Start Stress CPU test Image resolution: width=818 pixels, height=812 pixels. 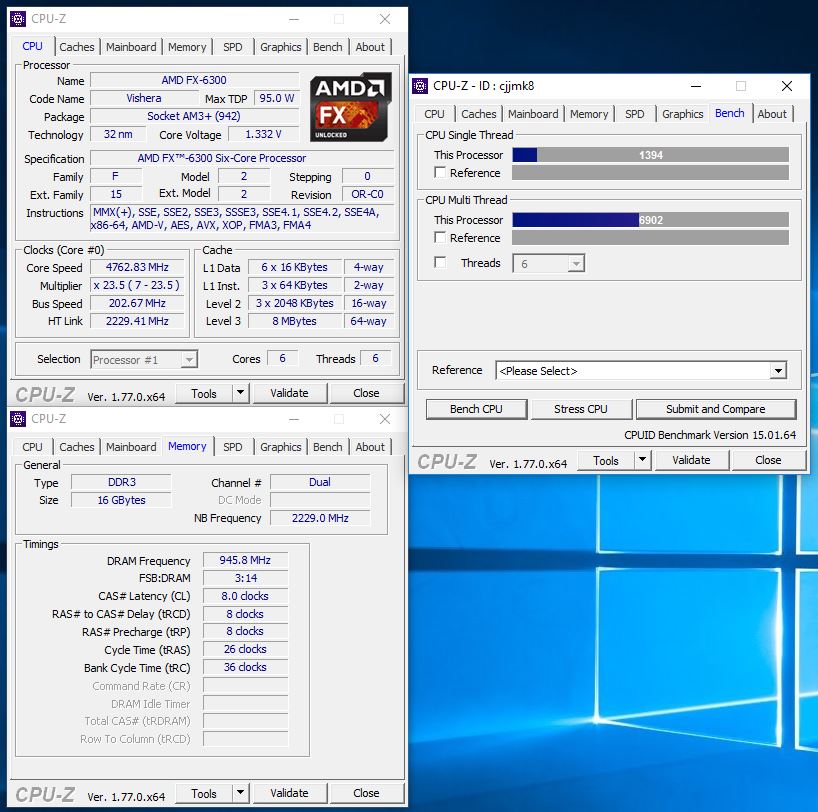[581, 409]
